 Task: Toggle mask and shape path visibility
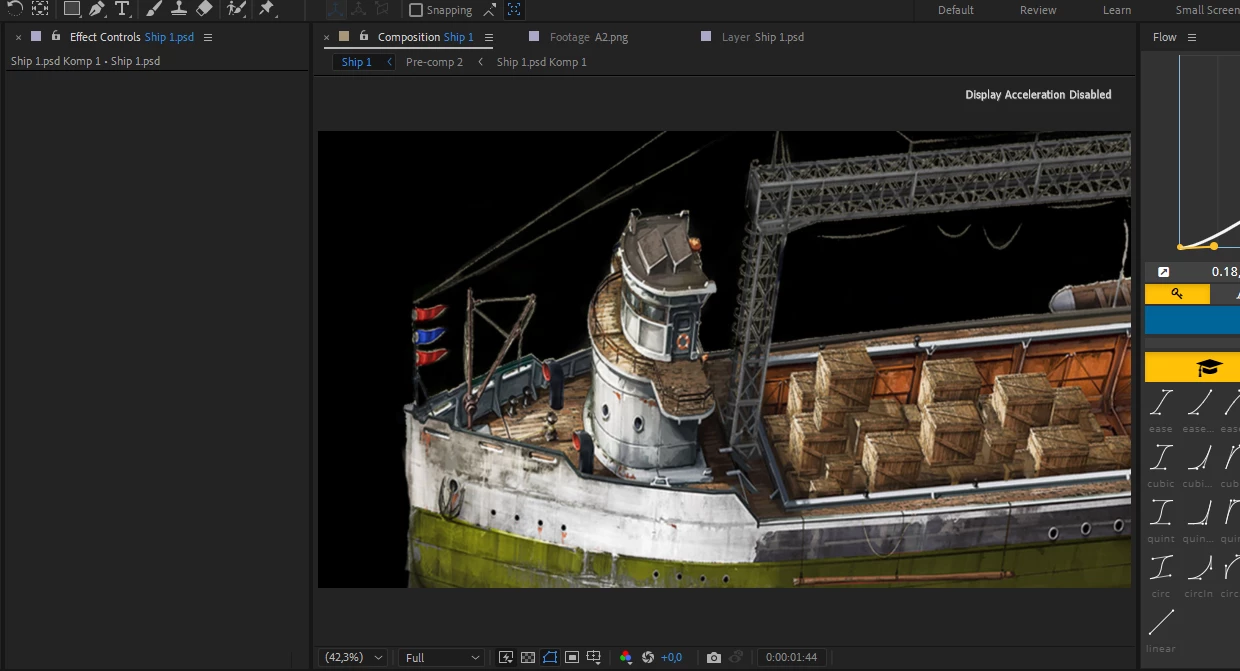pyautogui.click(x=550, y=657)
